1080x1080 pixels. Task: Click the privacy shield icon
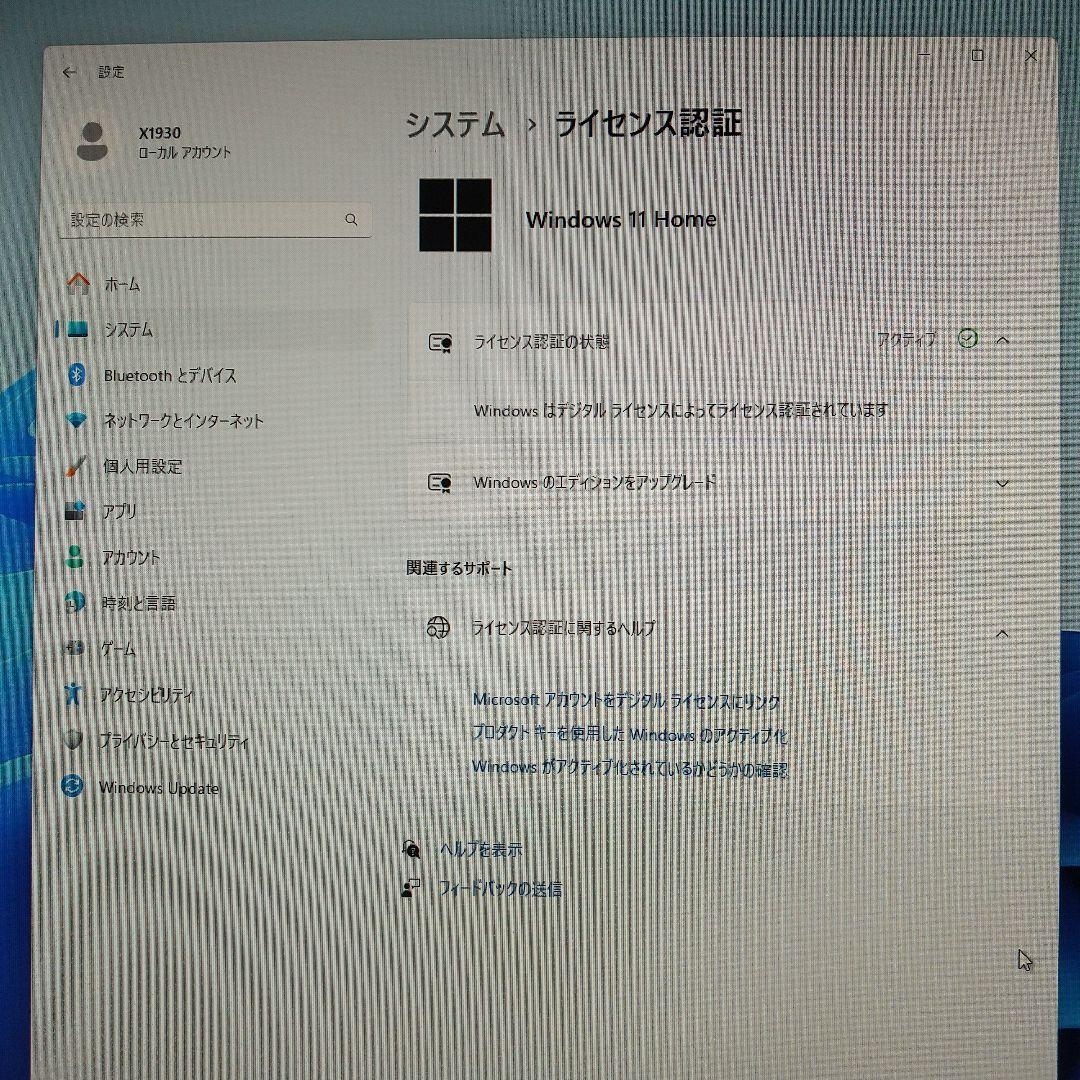[x=72, y=740]
